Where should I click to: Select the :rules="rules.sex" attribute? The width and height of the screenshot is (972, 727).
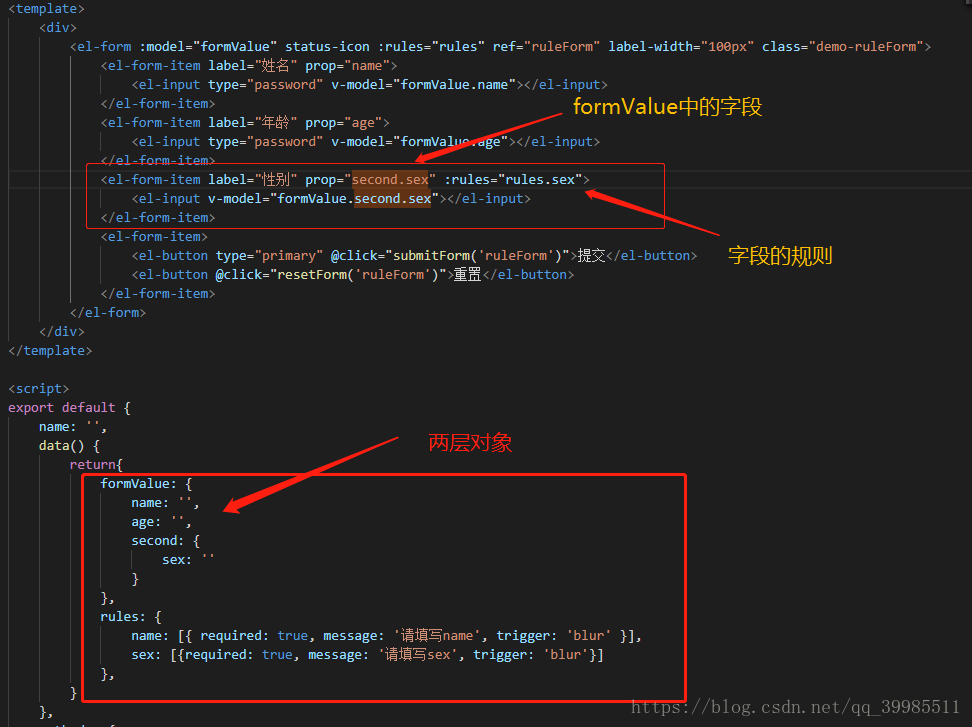[513, 180]
